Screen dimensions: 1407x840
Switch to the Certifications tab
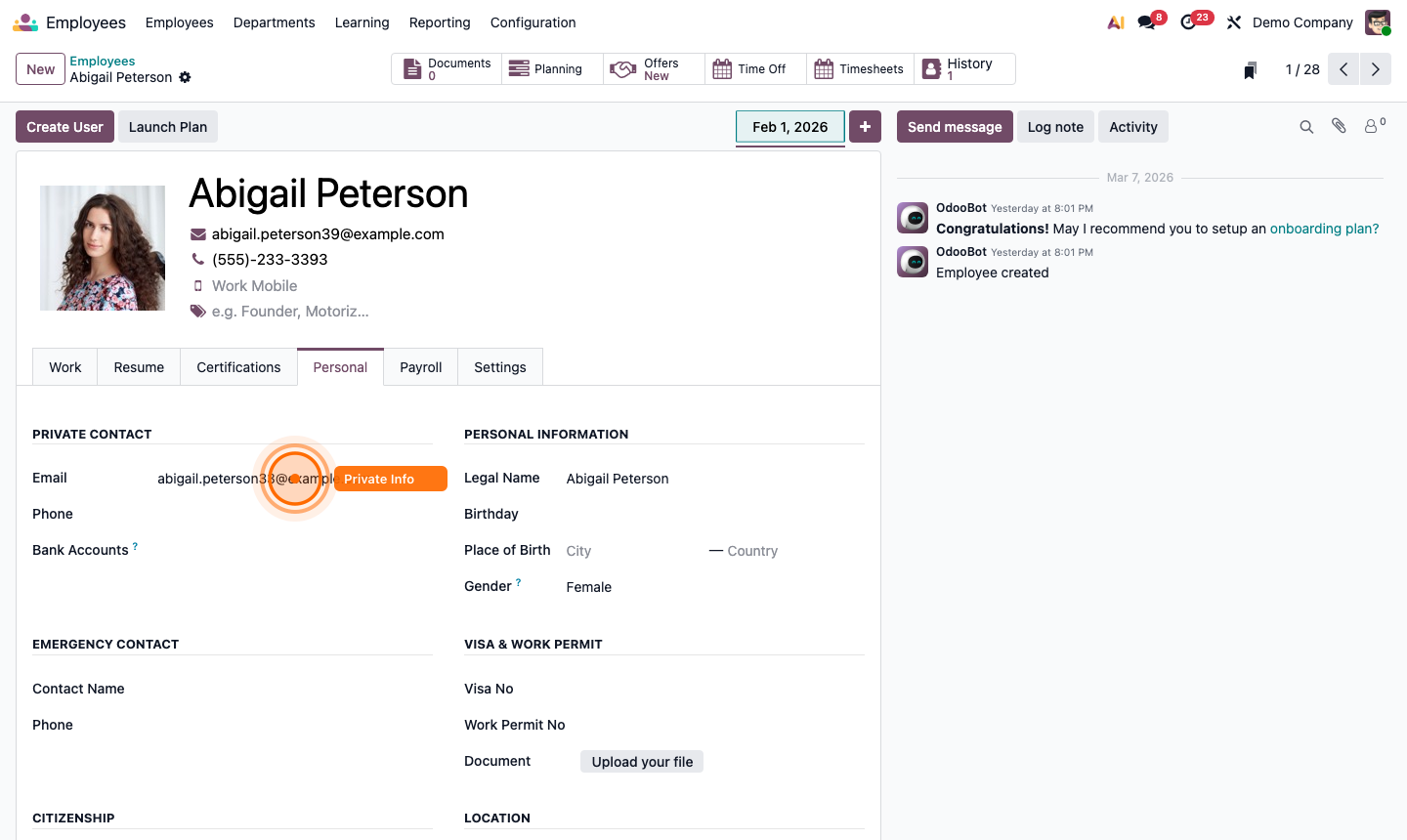[x=237, y=366]
